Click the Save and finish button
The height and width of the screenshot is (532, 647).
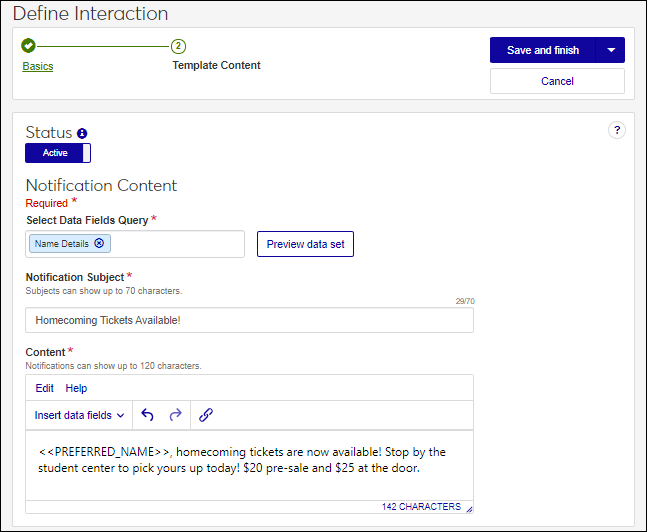coord(542,50)
